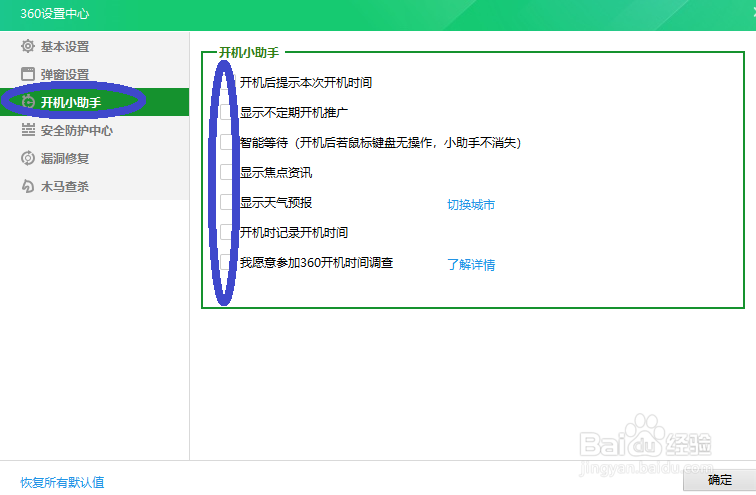756x495 pixels.
Task: Click the 我愿意参加360开机时间调查 label text
Action: [317, 263]
